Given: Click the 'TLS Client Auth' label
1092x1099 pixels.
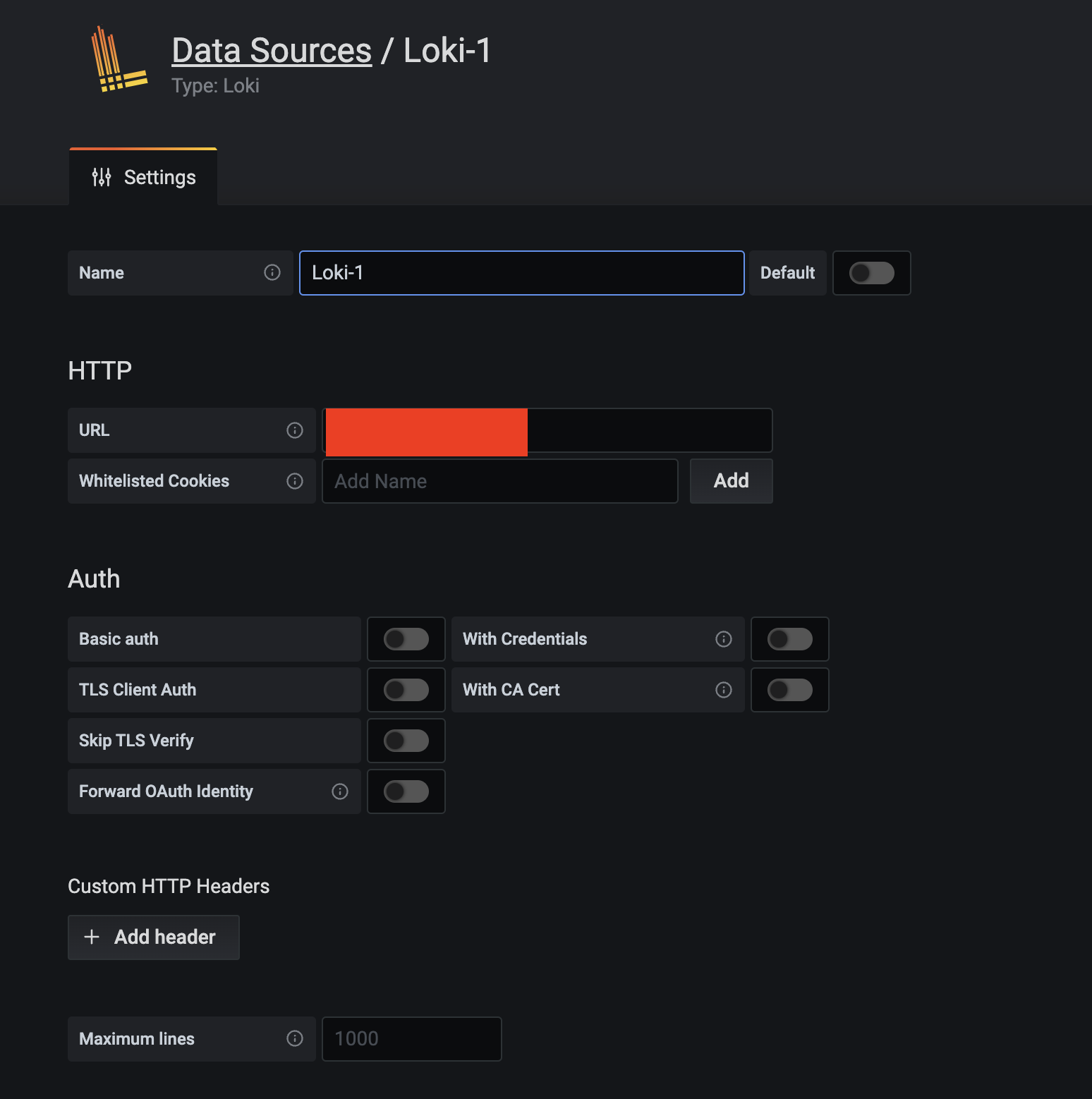Looking at the screenshot, I should (x=138, y=690).
